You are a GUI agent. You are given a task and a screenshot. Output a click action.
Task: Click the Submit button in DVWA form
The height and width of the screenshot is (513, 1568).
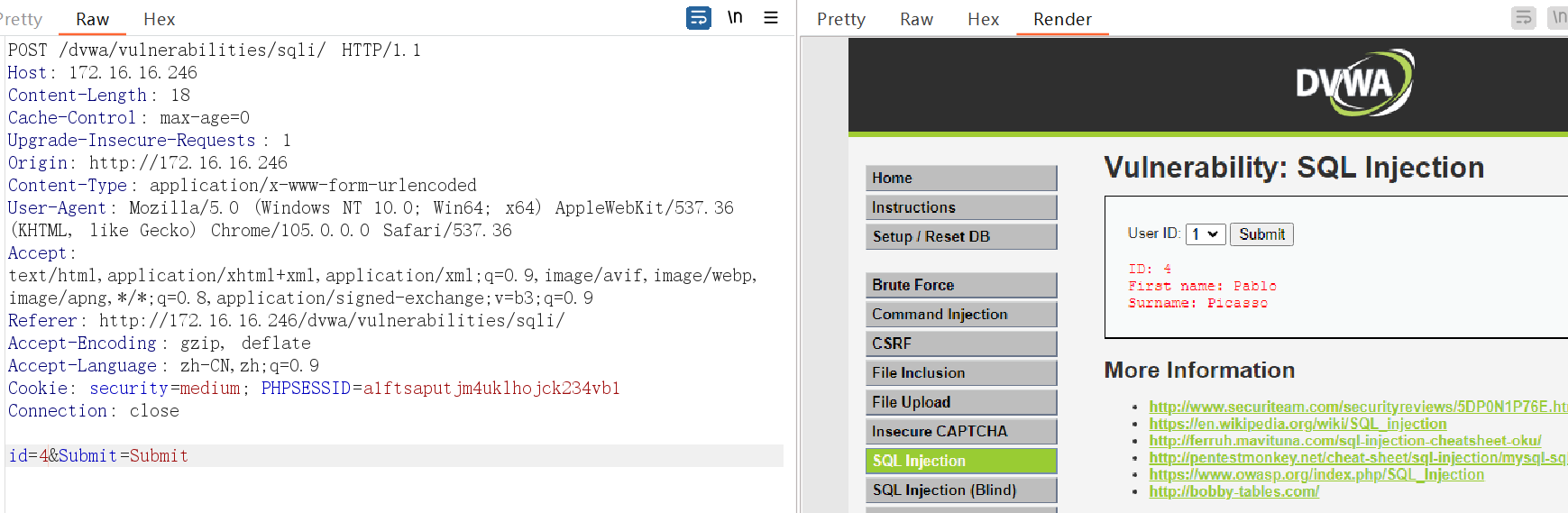click(1261, 234)
